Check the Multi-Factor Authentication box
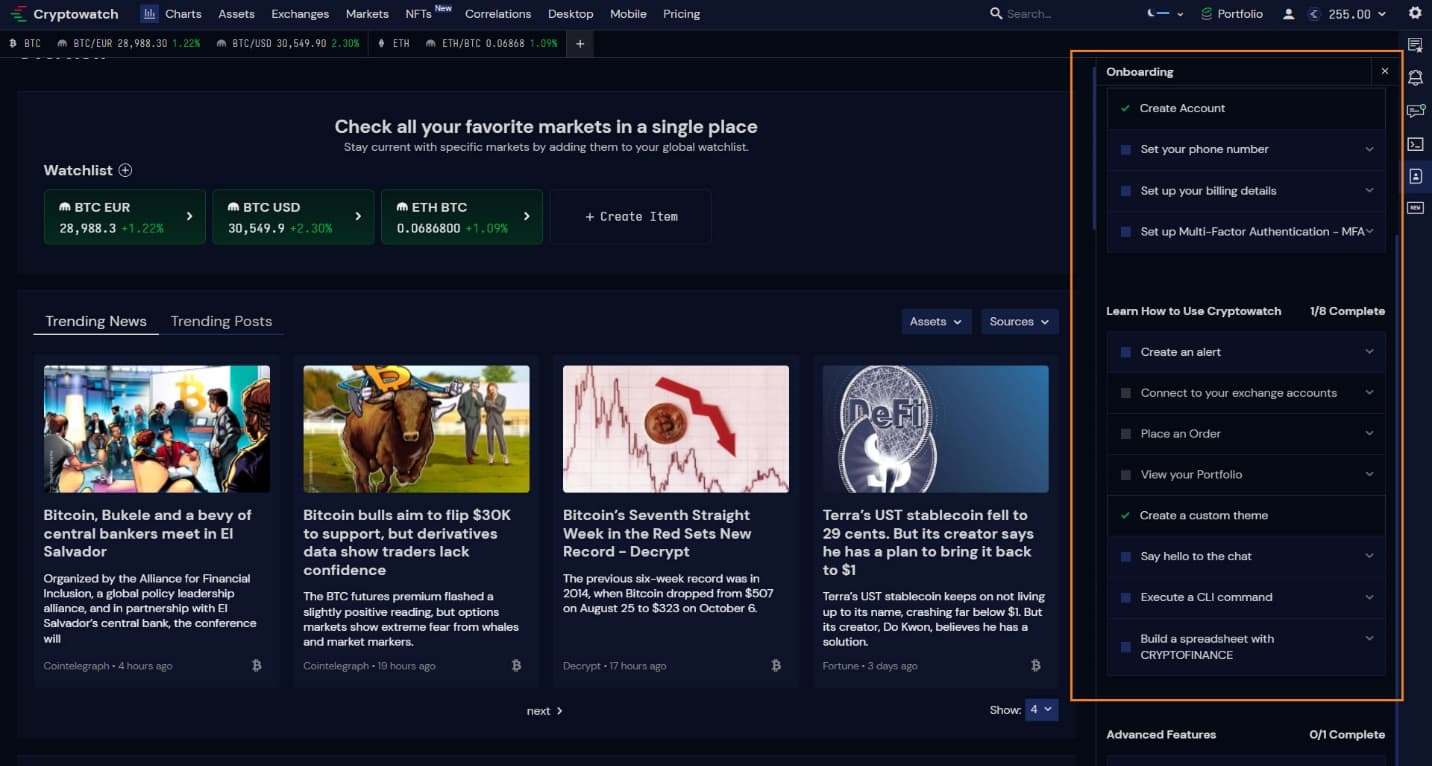The height and width of the screenshot is (766, 1432). coord(1126,232)
